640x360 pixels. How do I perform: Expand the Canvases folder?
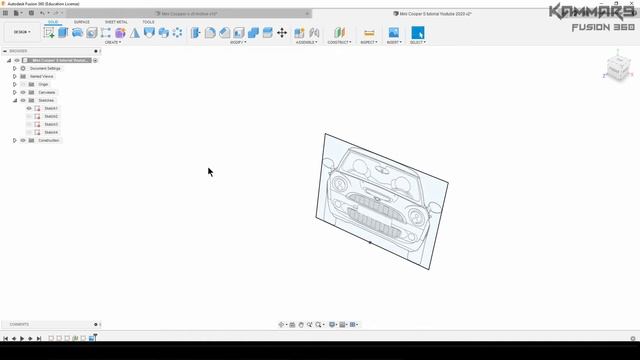click(x=15, y=92)
